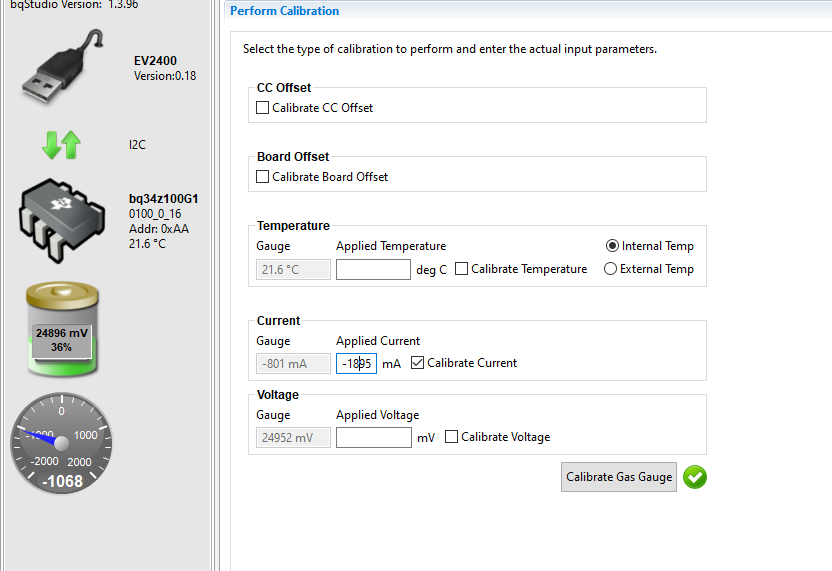Click the battery charge level icon

pyautogui.click(x=62, y=329)
